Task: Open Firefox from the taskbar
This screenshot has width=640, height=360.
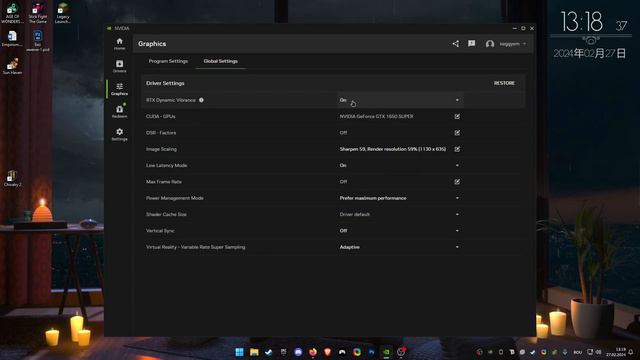Action: point(313,352)
